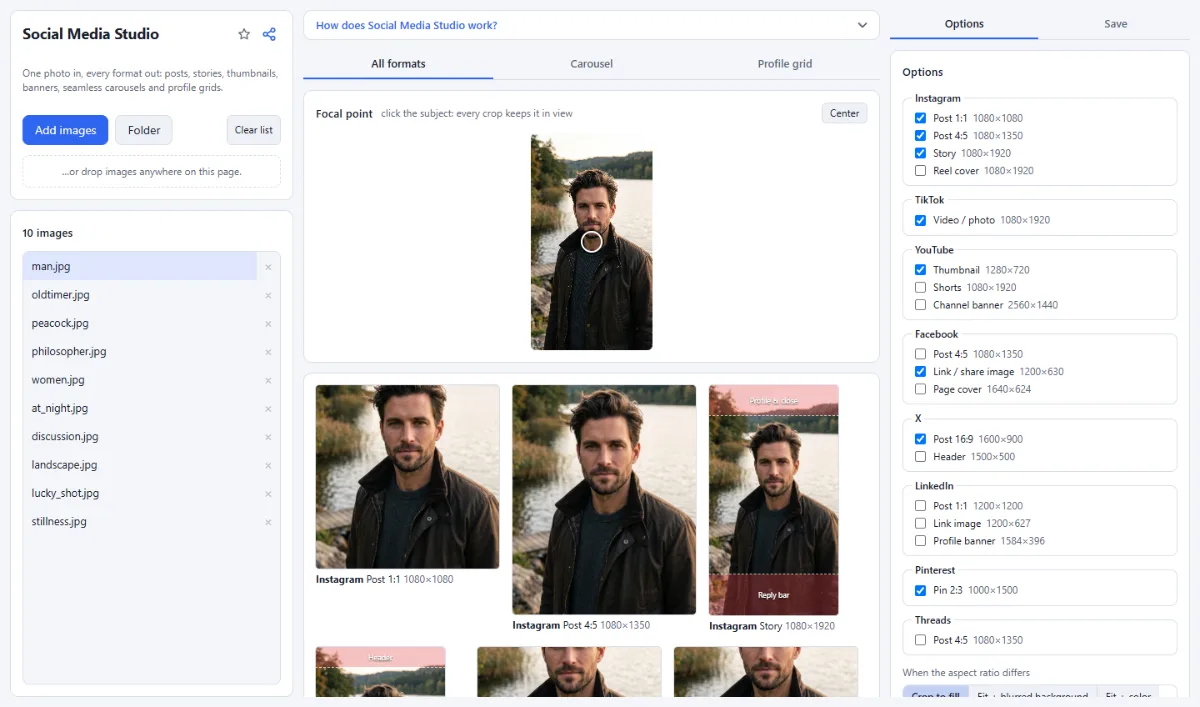Image resolution: width=1200 pixels, height=707 pixels.
Task: Click the focal point circle marker on photo
Action: (592, 241)
